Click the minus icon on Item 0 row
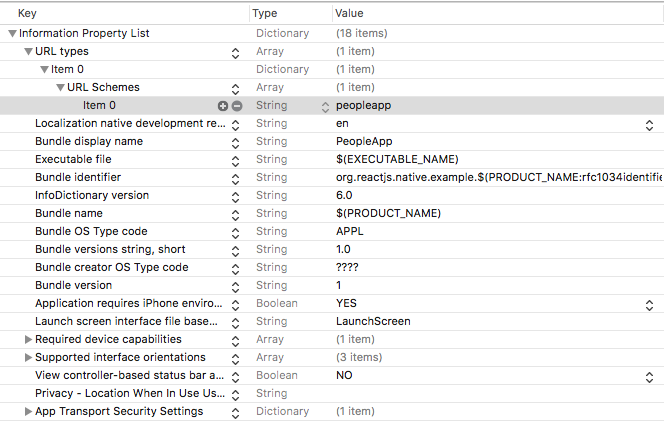This screenshot has width=664, height=425. (x=237, y=106)
